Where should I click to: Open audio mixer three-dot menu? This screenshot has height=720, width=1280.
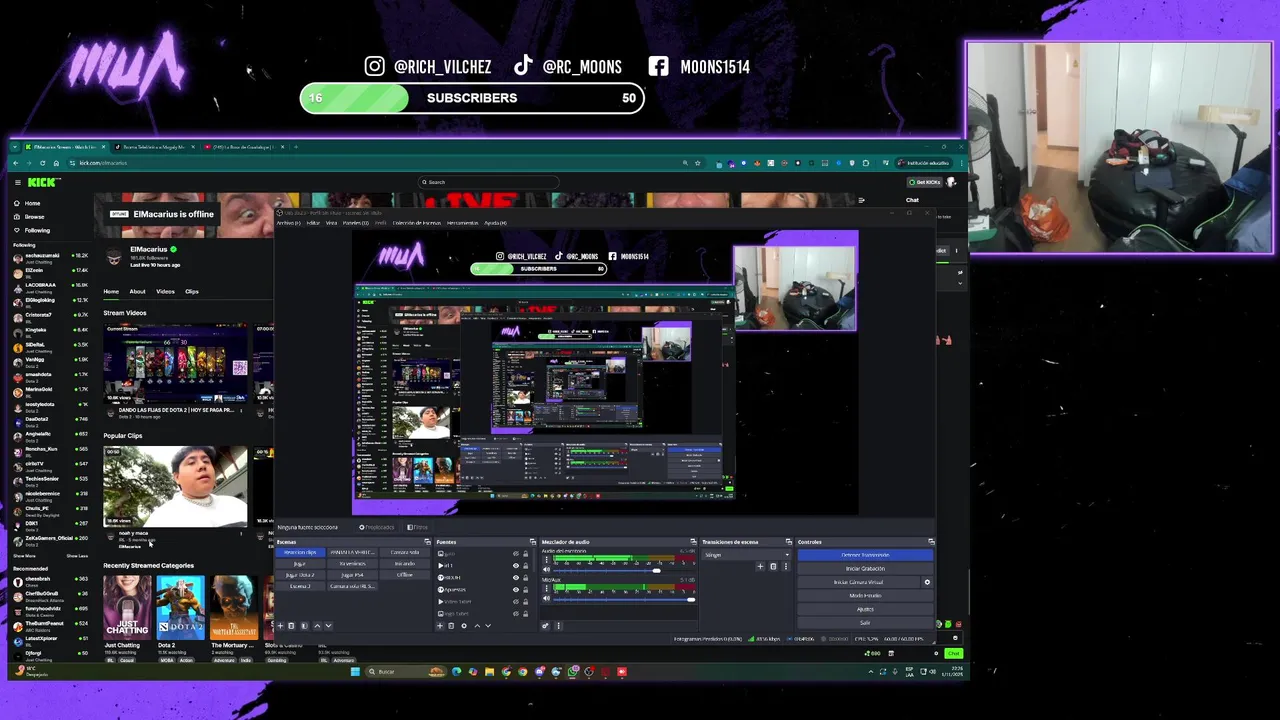tap(558, 626)
